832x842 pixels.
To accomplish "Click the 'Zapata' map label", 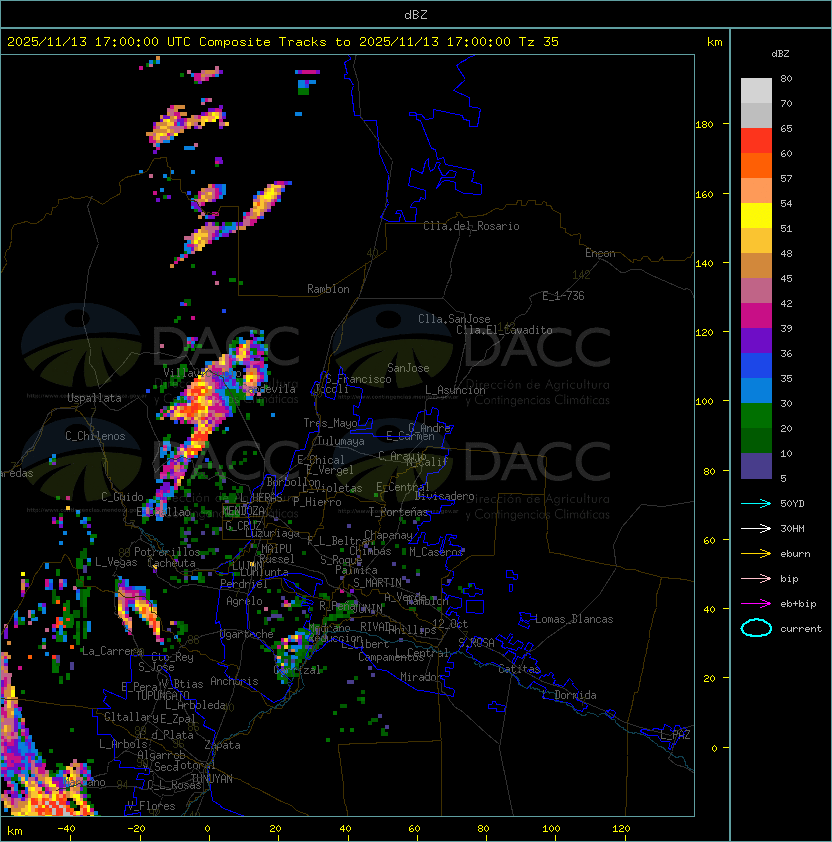I will [222, 745].
